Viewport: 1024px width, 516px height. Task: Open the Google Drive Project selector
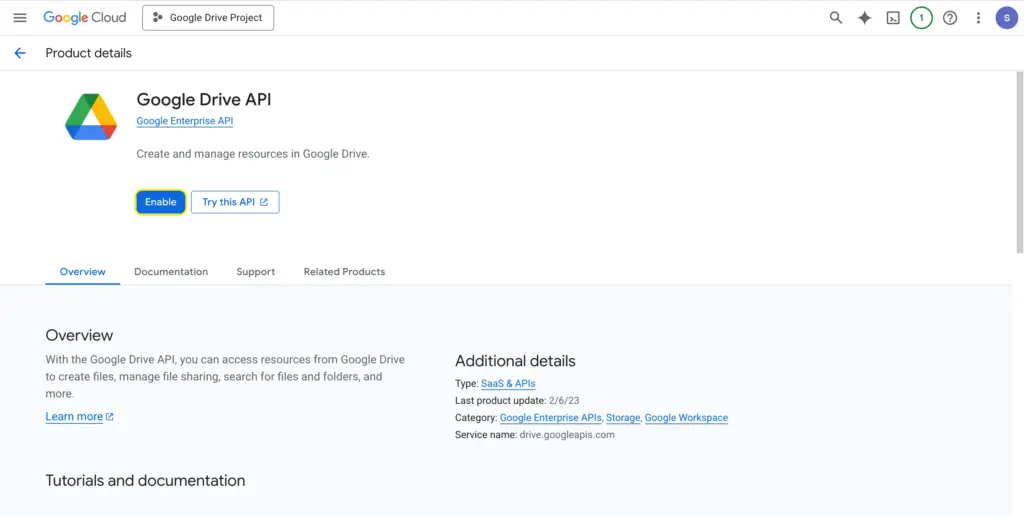click(208, 18)
